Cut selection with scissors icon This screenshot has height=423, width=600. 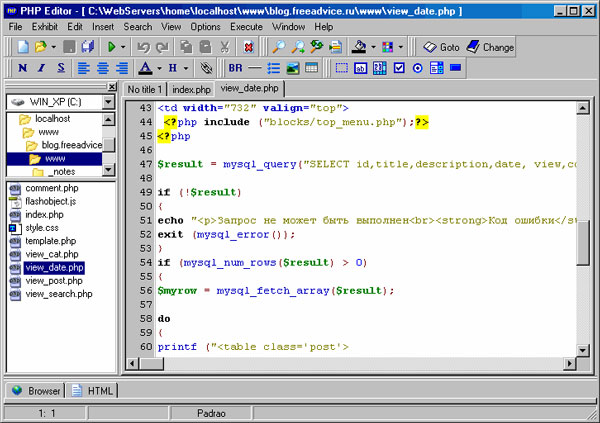(225, 47)
